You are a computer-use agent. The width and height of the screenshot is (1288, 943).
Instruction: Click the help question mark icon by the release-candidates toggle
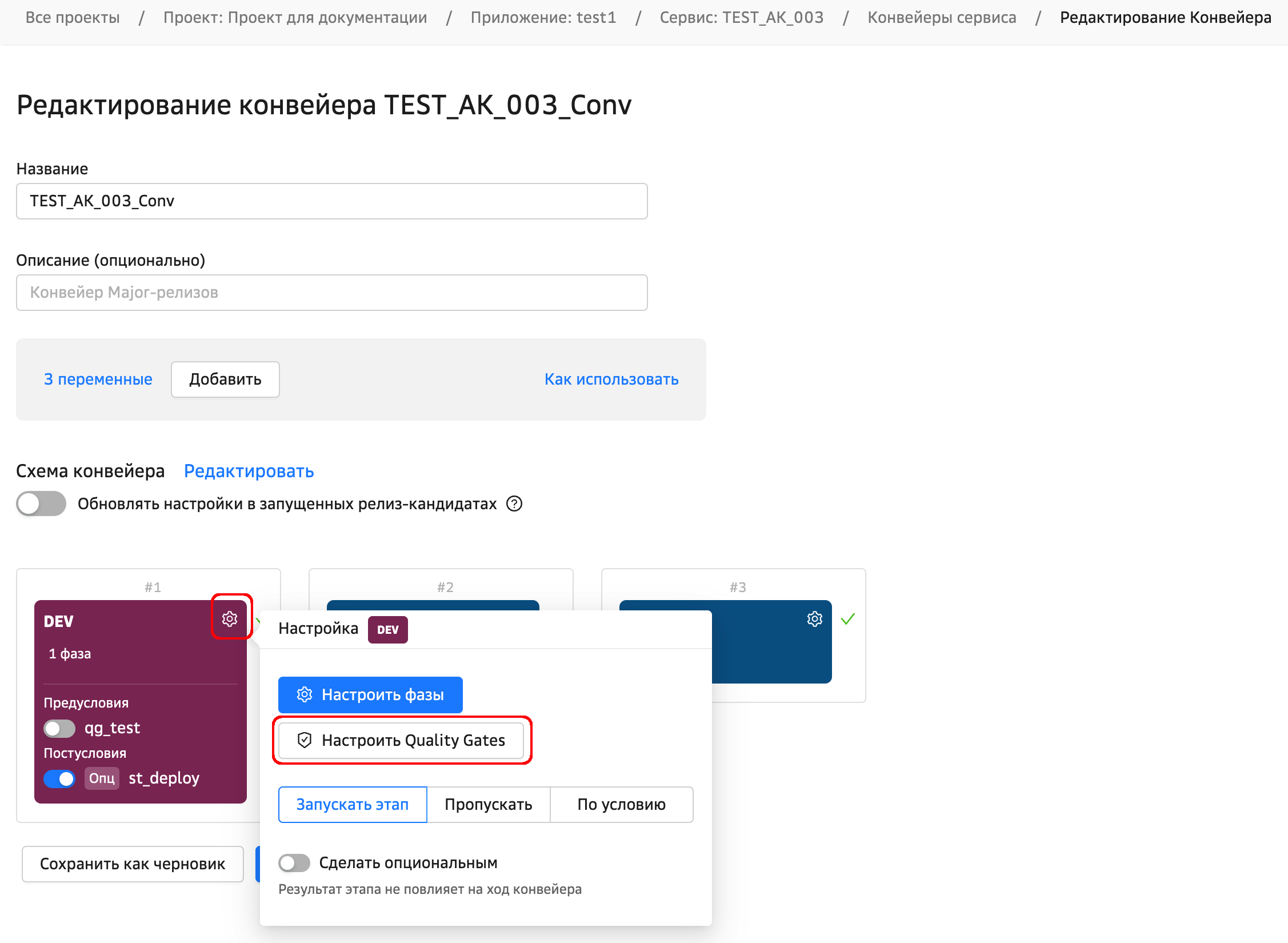pos(514,504)
